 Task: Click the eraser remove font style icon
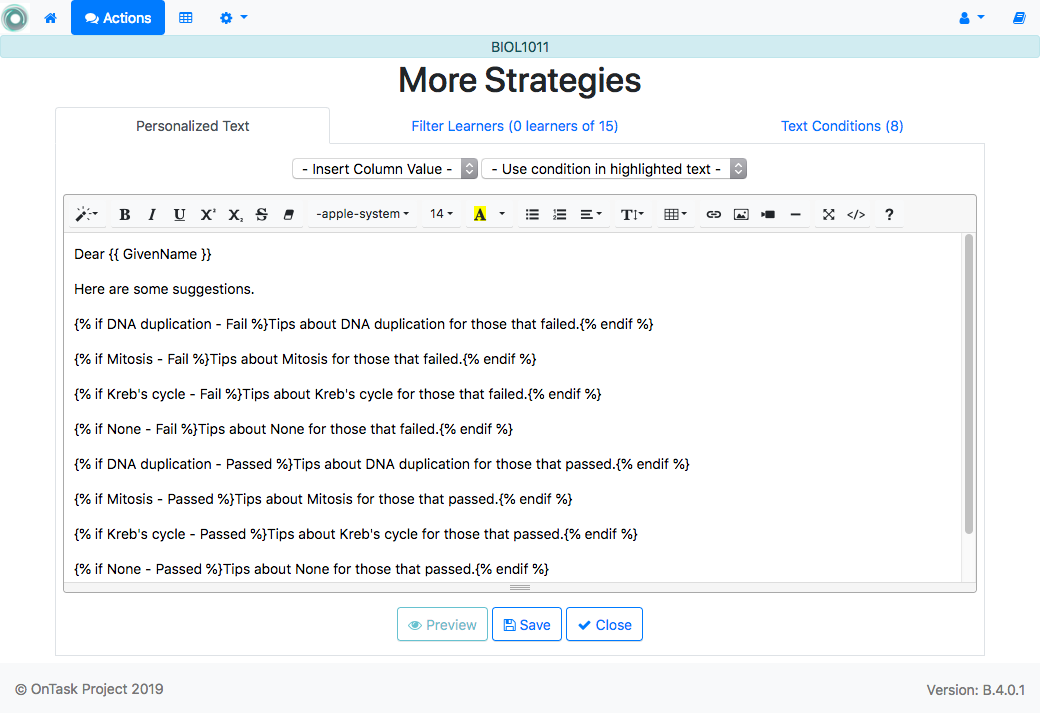(289, 214)
